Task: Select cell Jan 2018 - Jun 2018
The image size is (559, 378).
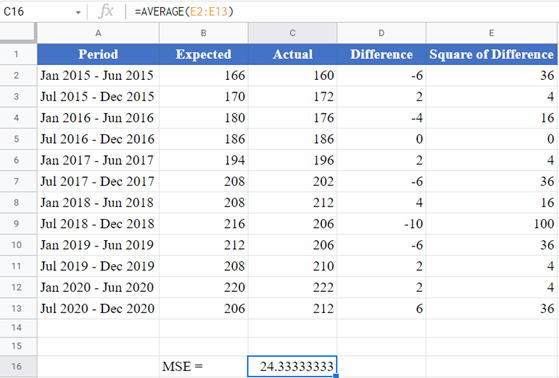Action: pyautogui.click(x=98, y=203)
